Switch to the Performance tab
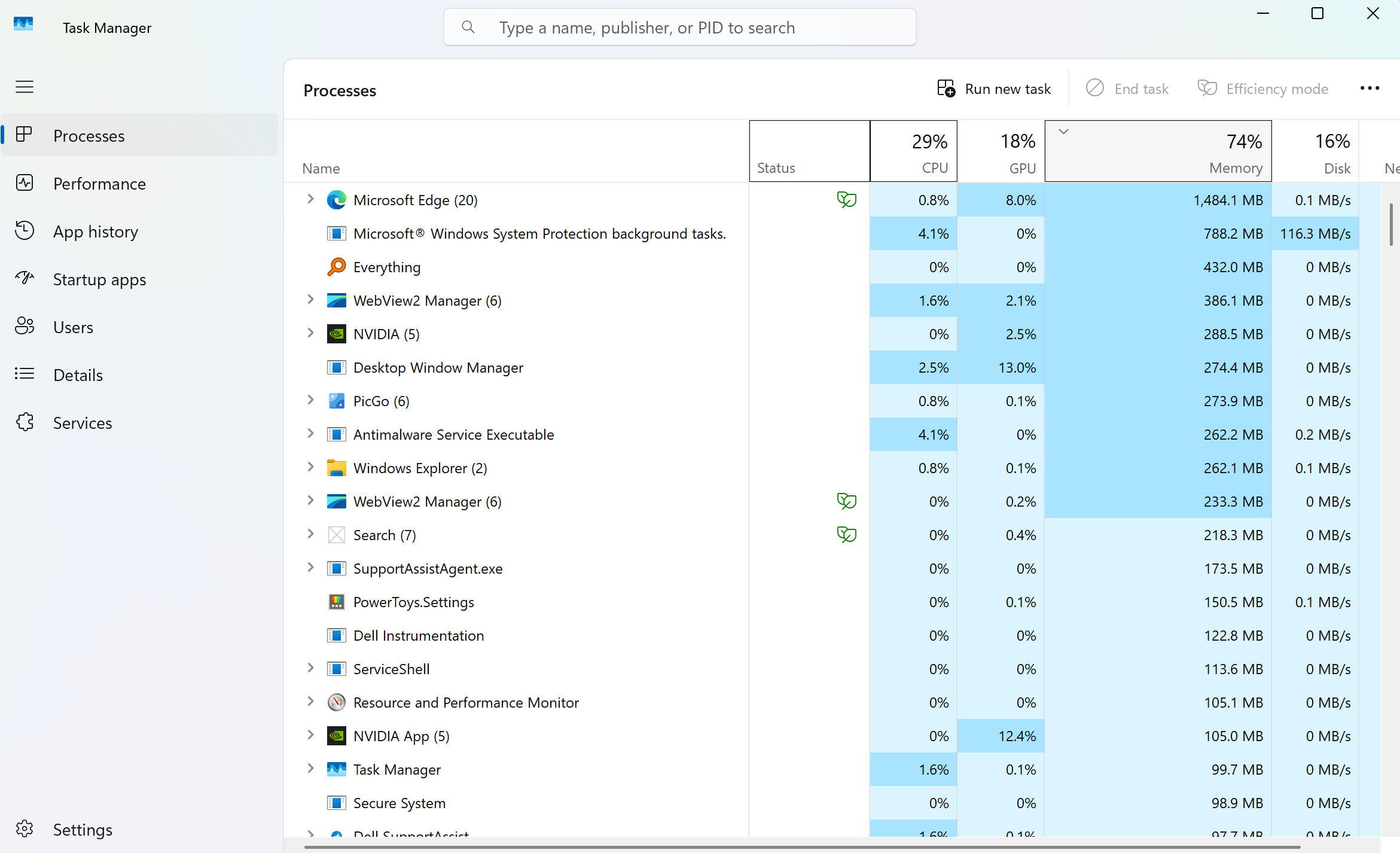The width and height of the screenshot is (1400, 853). [99, 184]
